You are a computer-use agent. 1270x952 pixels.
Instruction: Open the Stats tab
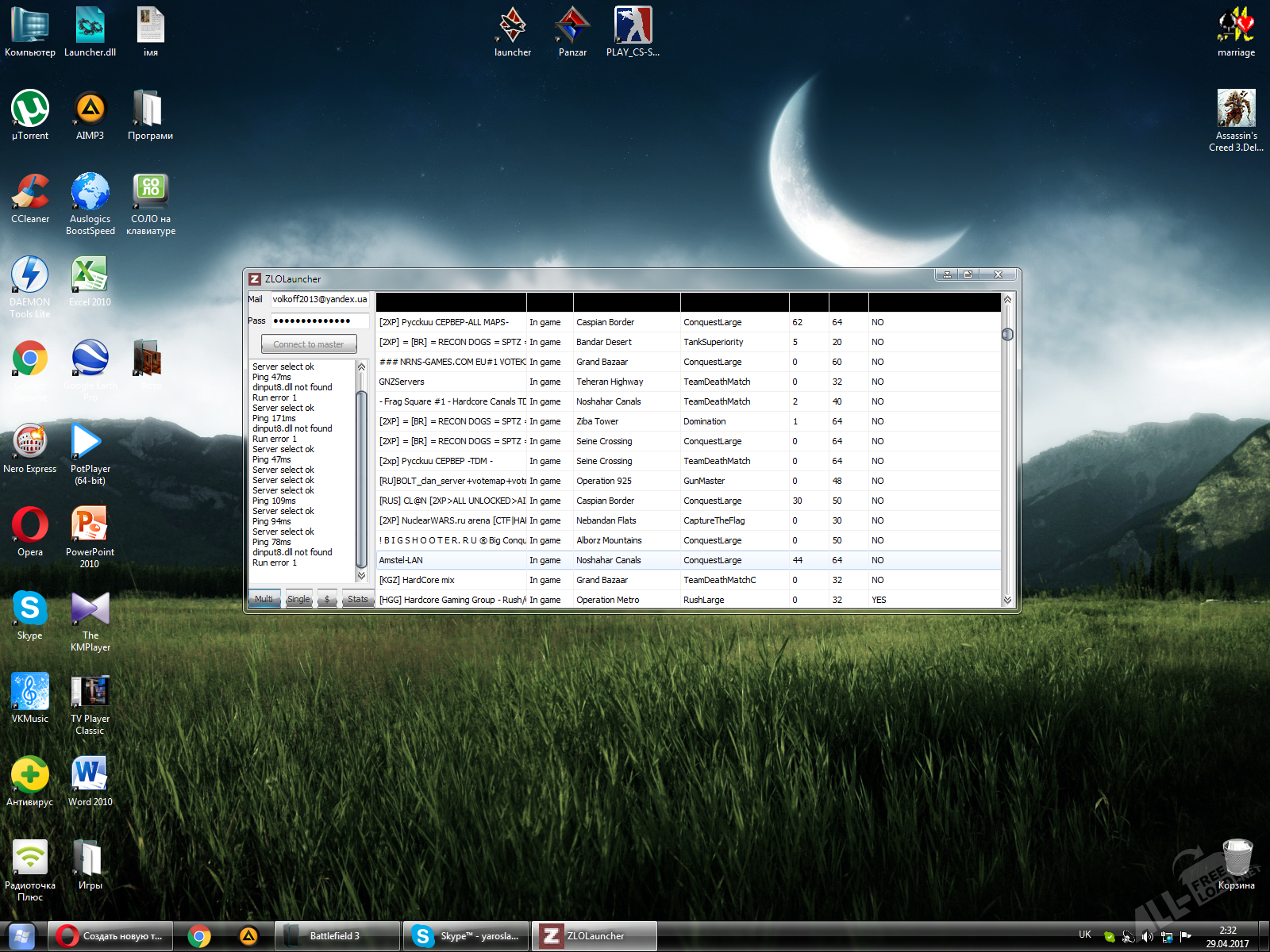pos(357,599)
